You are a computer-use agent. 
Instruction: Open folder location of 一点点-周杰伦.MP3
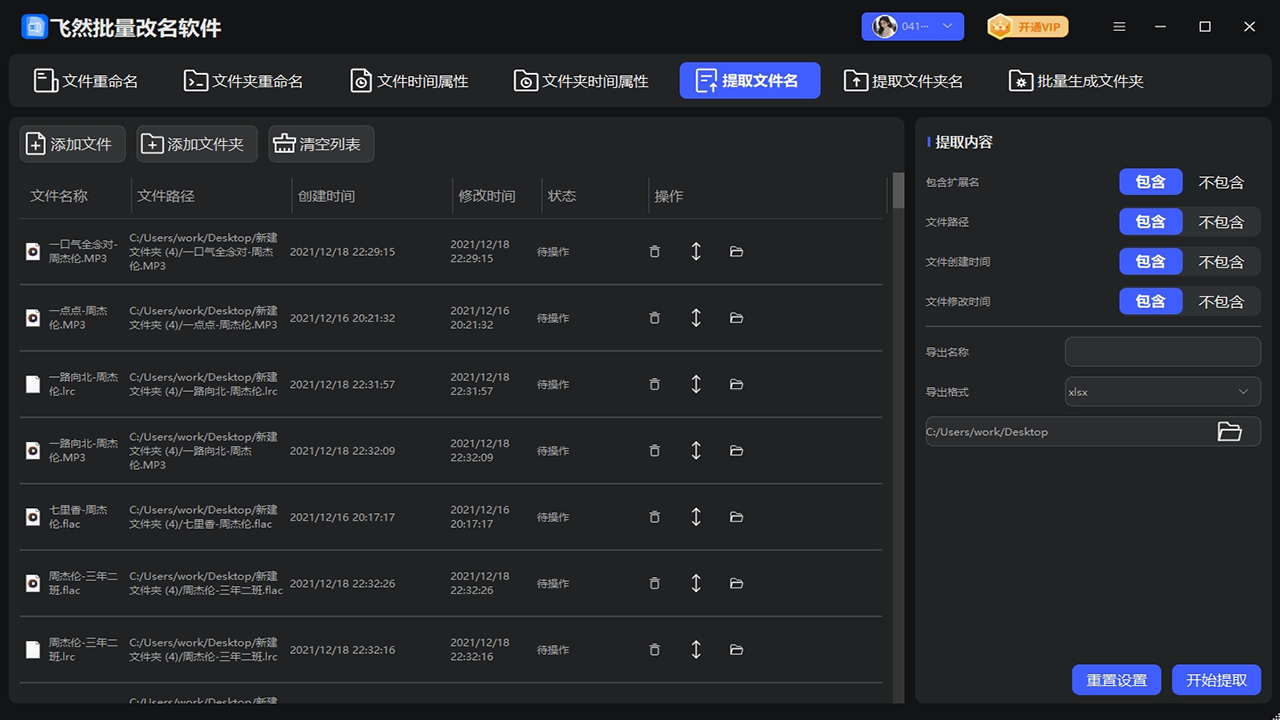pyautogui.click(x=736, y=317)
